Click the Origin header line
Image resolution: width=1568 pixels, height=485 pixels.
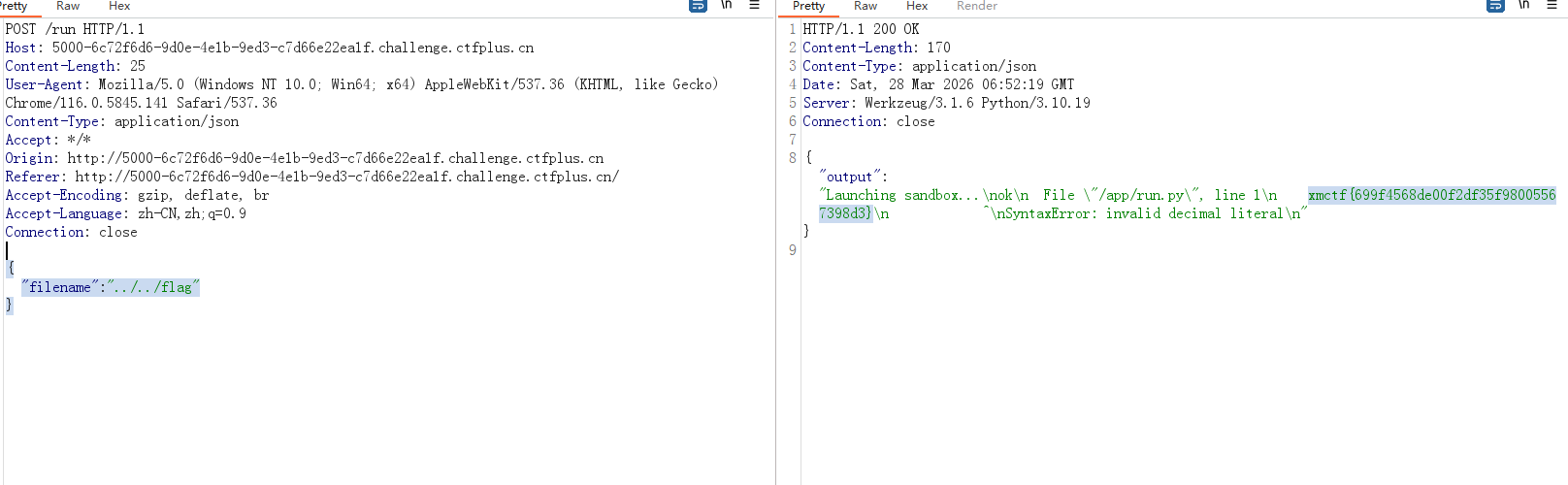pyautogui.click(x=305, y=158)
